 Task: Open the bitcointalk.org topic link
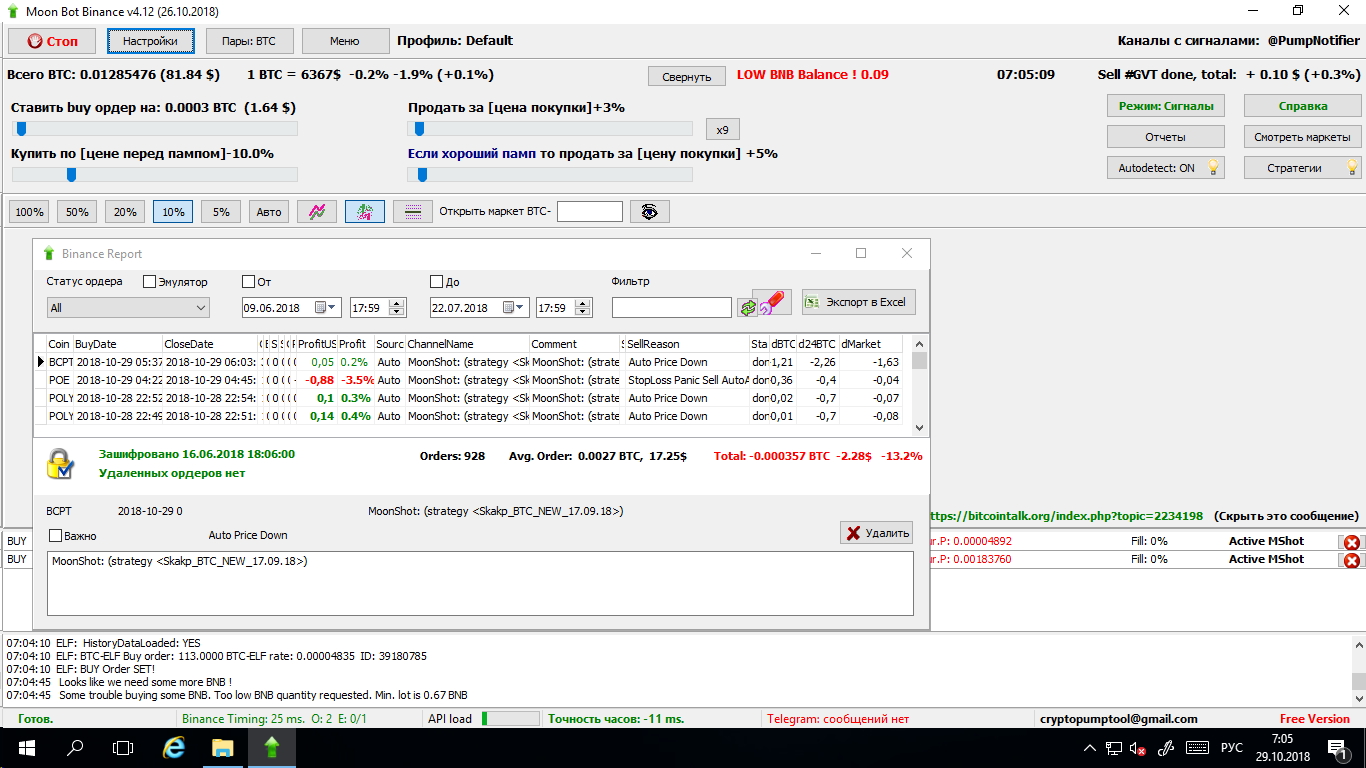coord(1066,516)
